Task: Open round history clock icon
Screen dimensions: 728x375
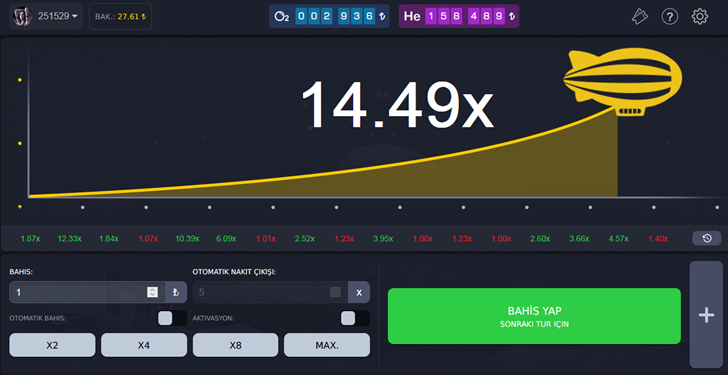Action: [707, 238]
